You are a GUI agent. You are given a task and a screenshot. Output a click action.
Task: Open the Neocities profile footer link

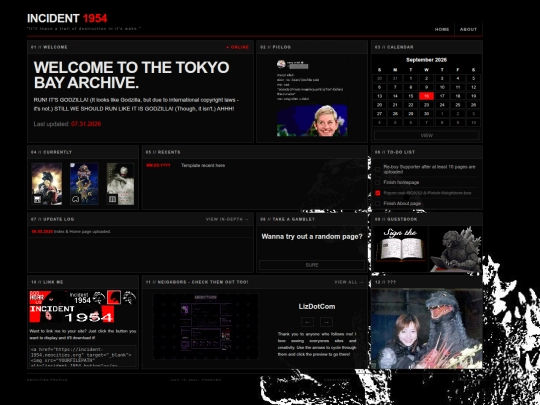pos(47,380)
